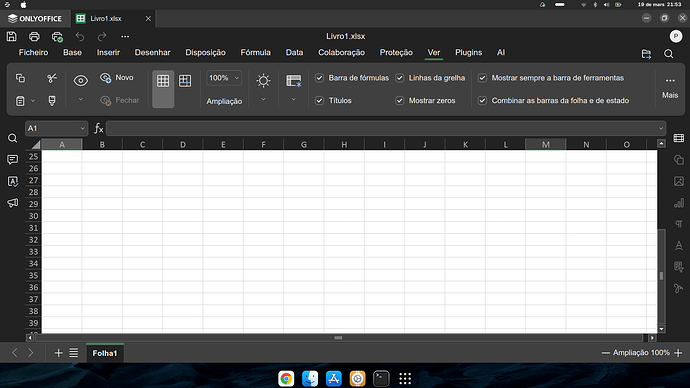
Task: Open the sheet view eye icon
Action: (x=81, y=81)
